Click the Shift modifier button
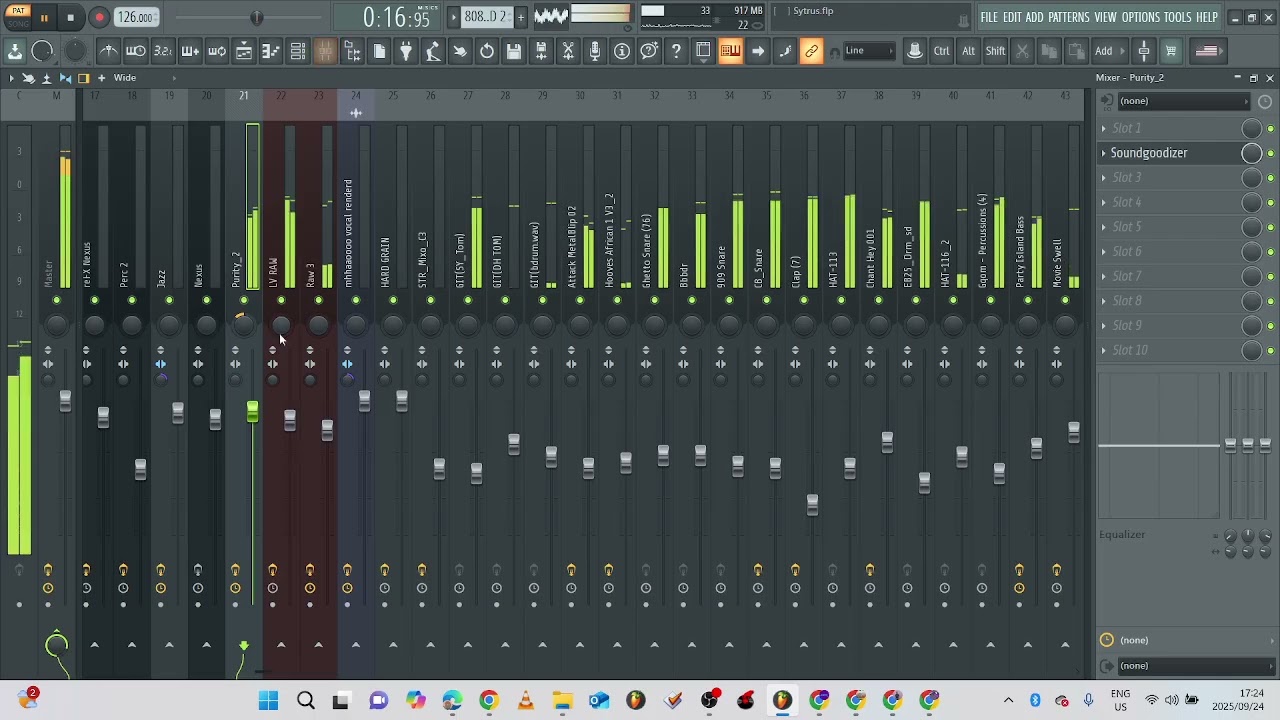Screen dimensions: 1280x720 click(x=996, y=51)
